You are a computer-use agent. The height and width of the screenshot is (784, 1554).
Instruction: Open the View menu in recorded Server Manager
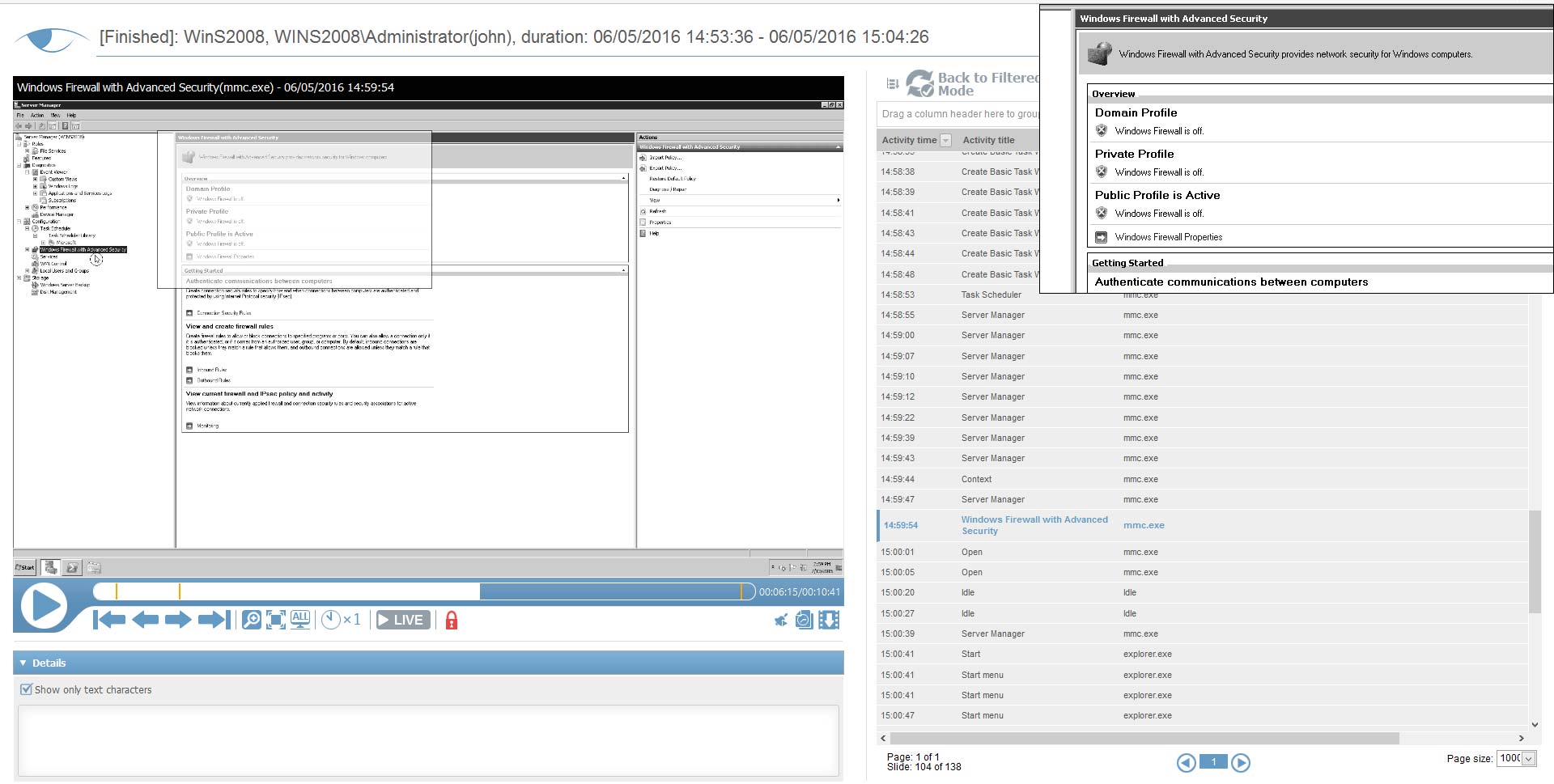coord(55,115)
